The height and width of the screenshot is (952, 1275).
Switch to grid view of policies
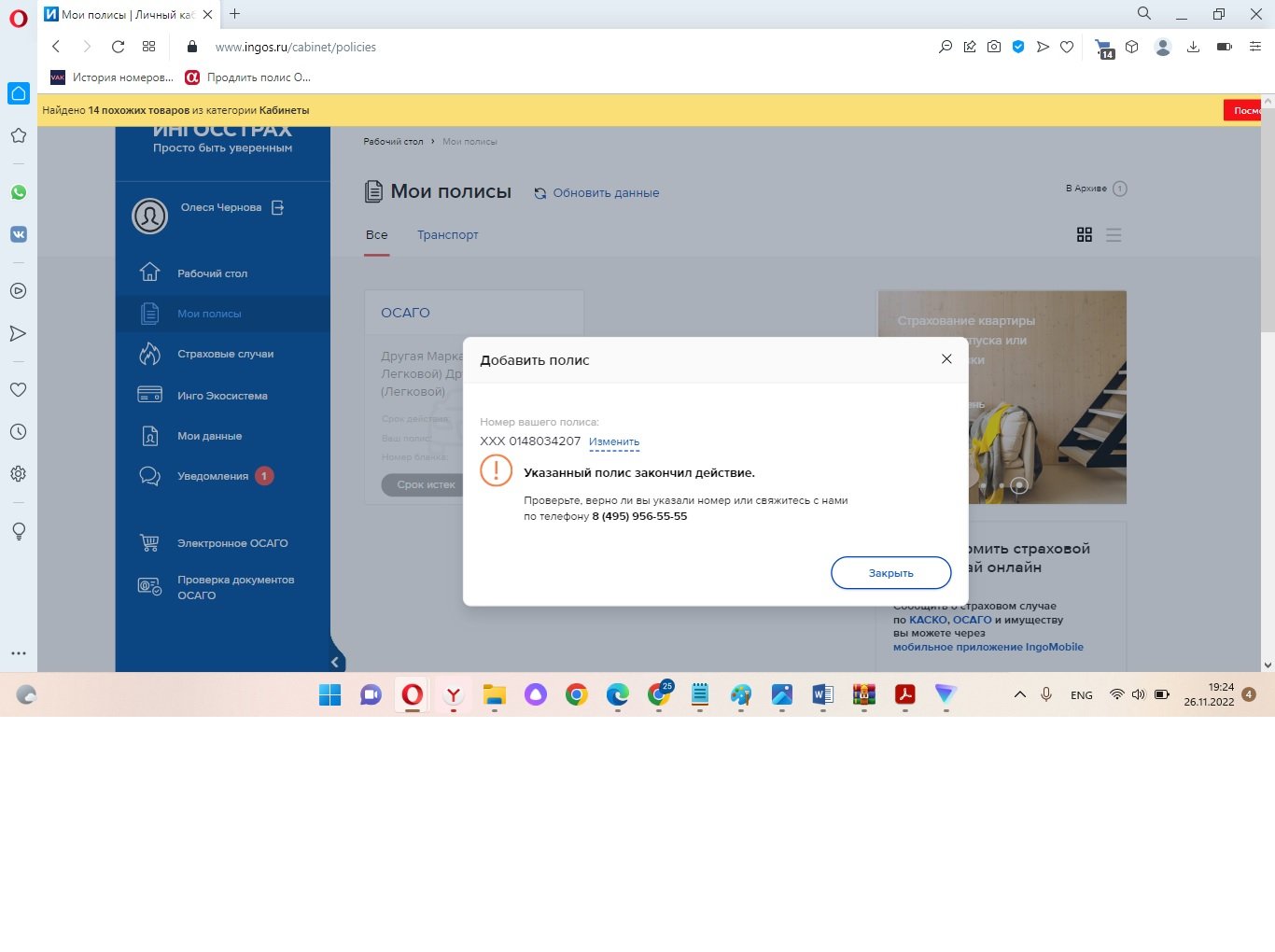(1085, 235)
